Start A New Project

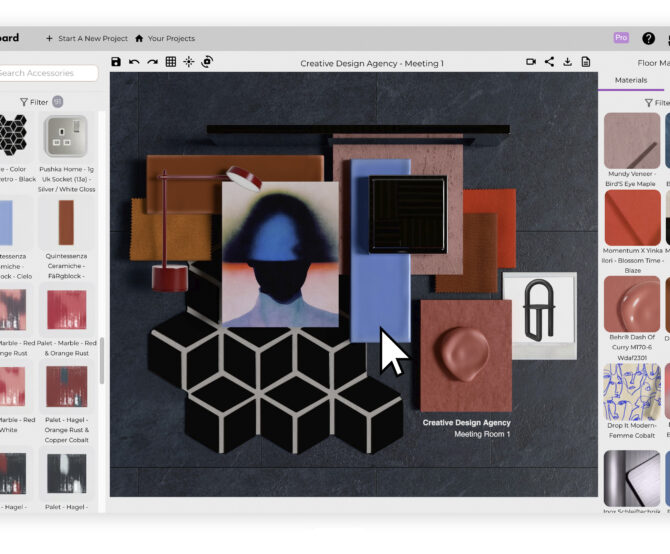(x=87, y=38)
